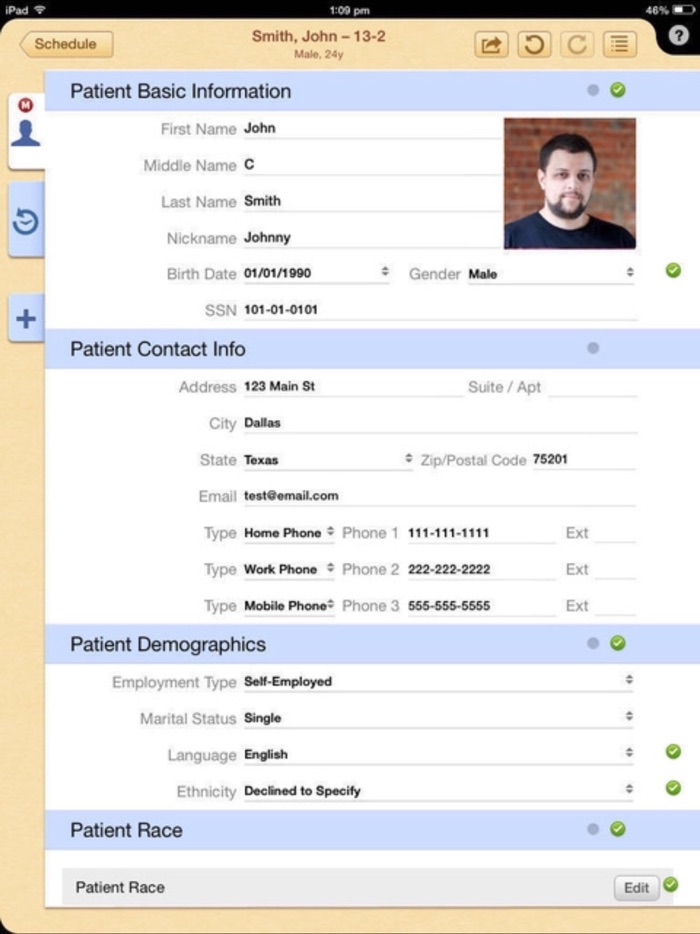Tap patient title Smith, John – 13-2

[x=319, y=36]
